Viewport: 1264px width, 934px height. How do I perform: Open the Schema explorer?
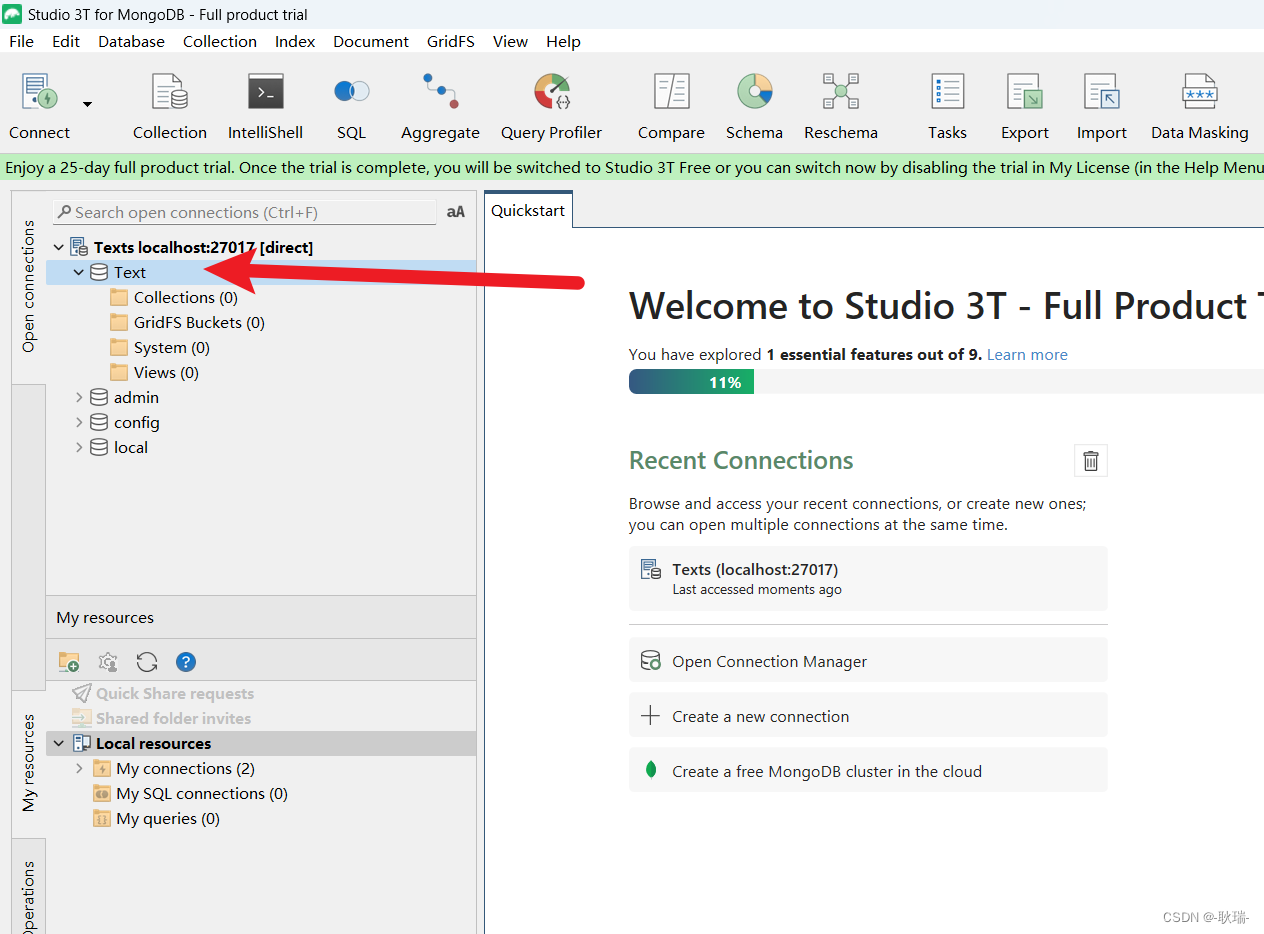(x=755, y=92)
